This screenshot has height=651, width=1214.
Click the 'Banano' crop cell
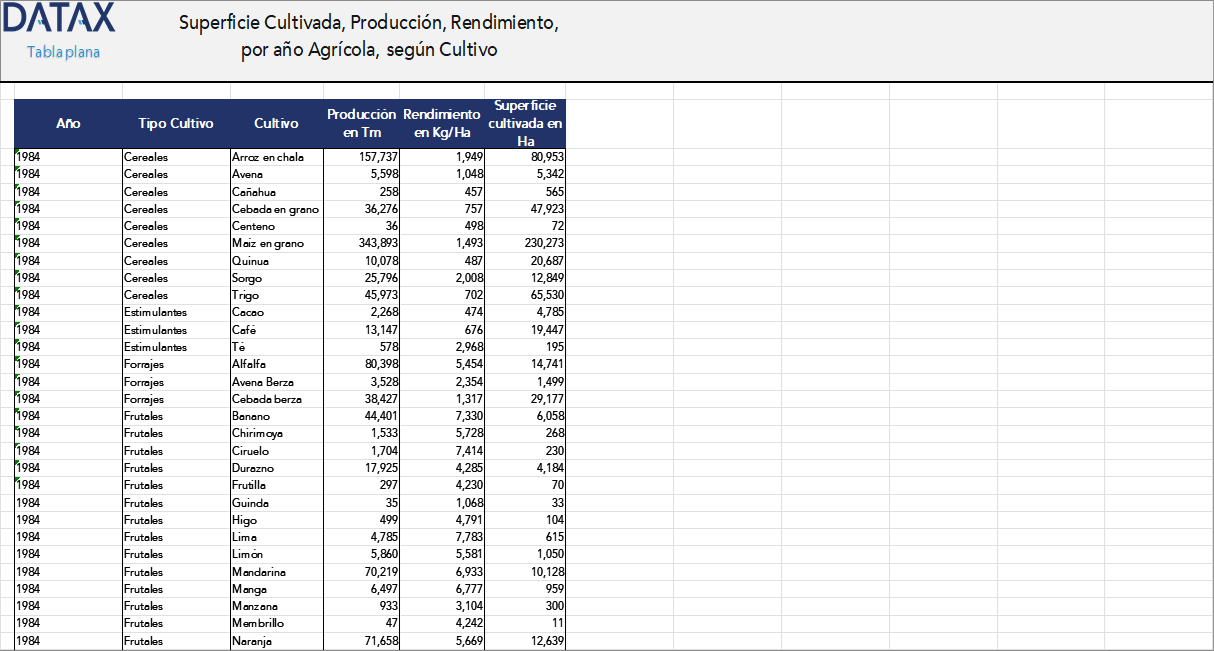[x=245, y=416]
